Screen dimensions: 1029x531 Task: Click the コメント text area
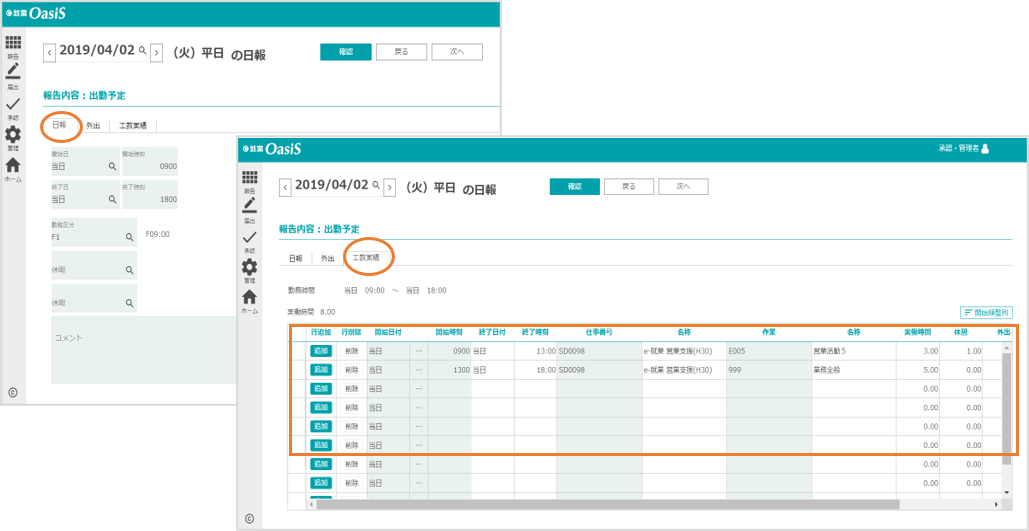pos(140,360)
